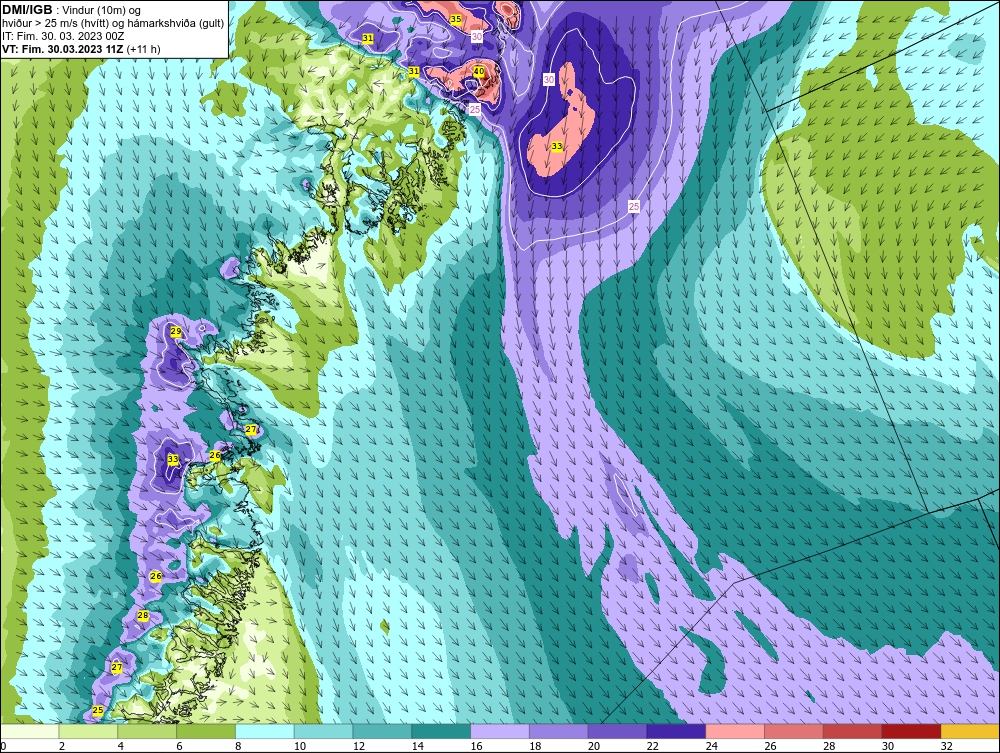Pick the purple 18–20 legend swatch
The image size is (1000, 753).
point(559,731)
